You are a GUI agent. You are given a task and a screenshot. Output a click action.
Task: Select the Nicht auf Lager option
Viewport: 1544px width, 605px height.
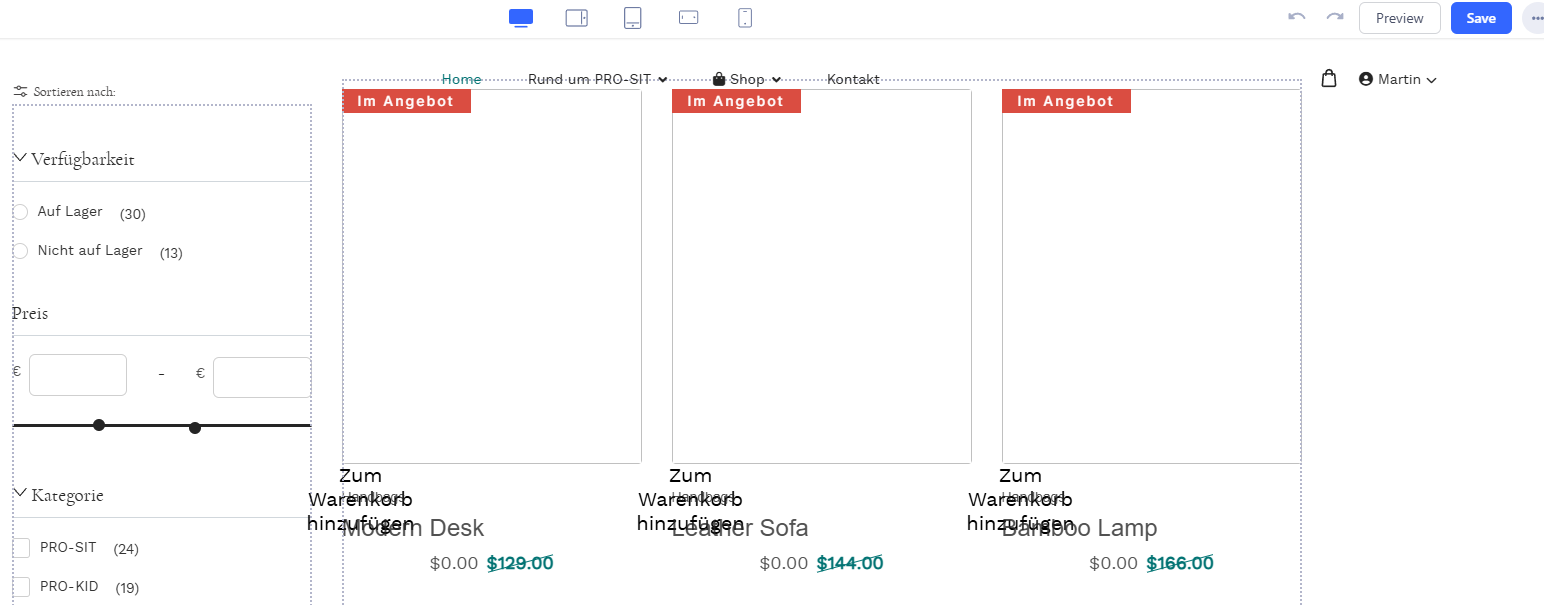[x=21, y=251]
